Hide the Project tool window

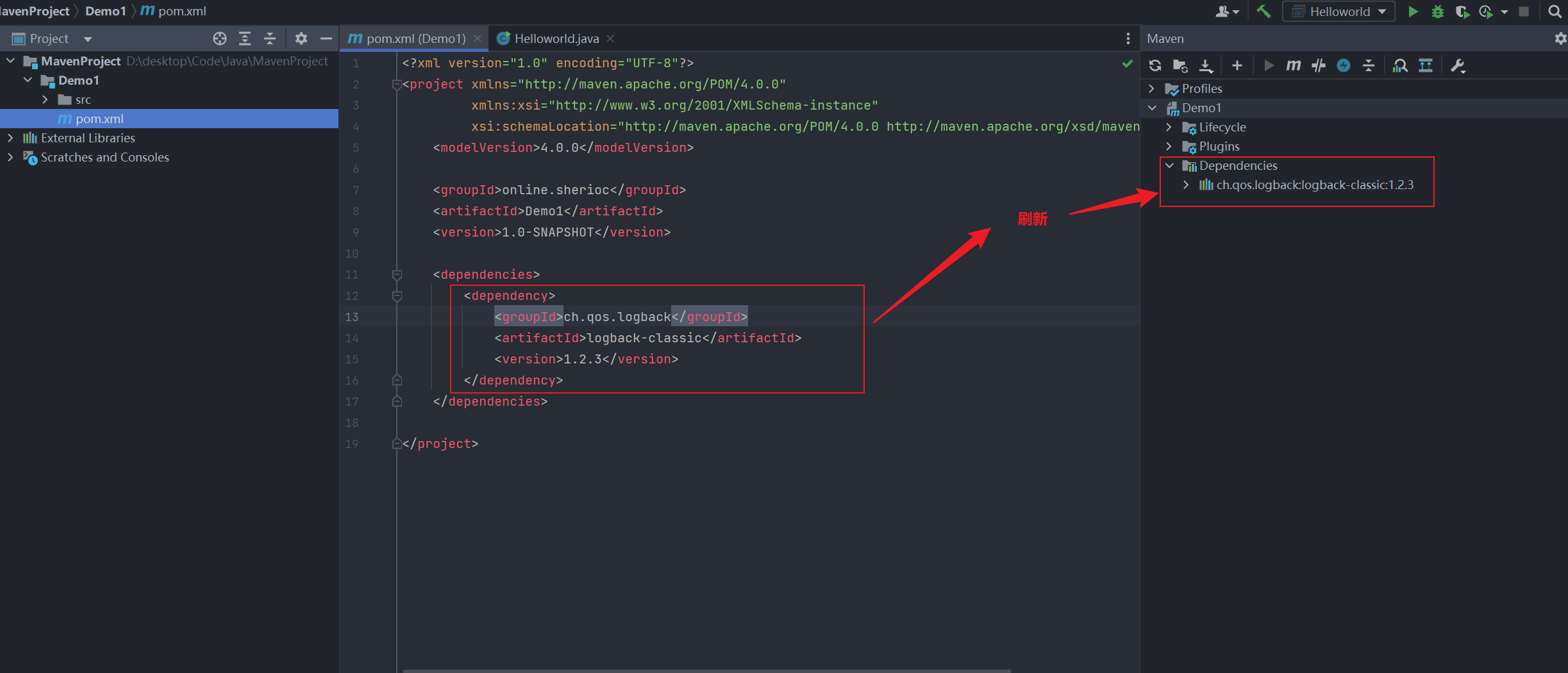tap(326, 38)
